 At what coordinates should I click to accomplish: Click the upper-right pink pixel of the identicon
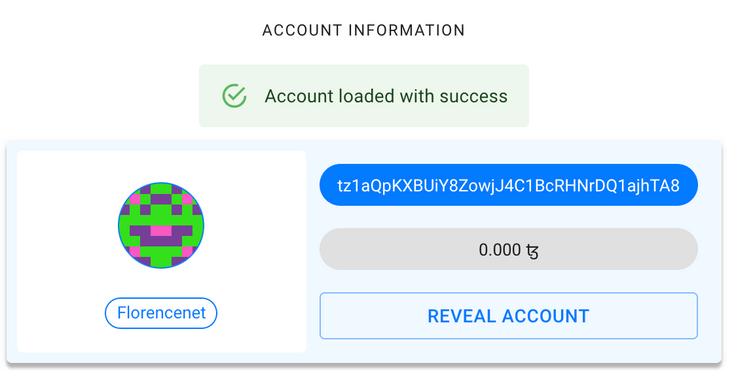pyautogui.click(x=187, y=199)
